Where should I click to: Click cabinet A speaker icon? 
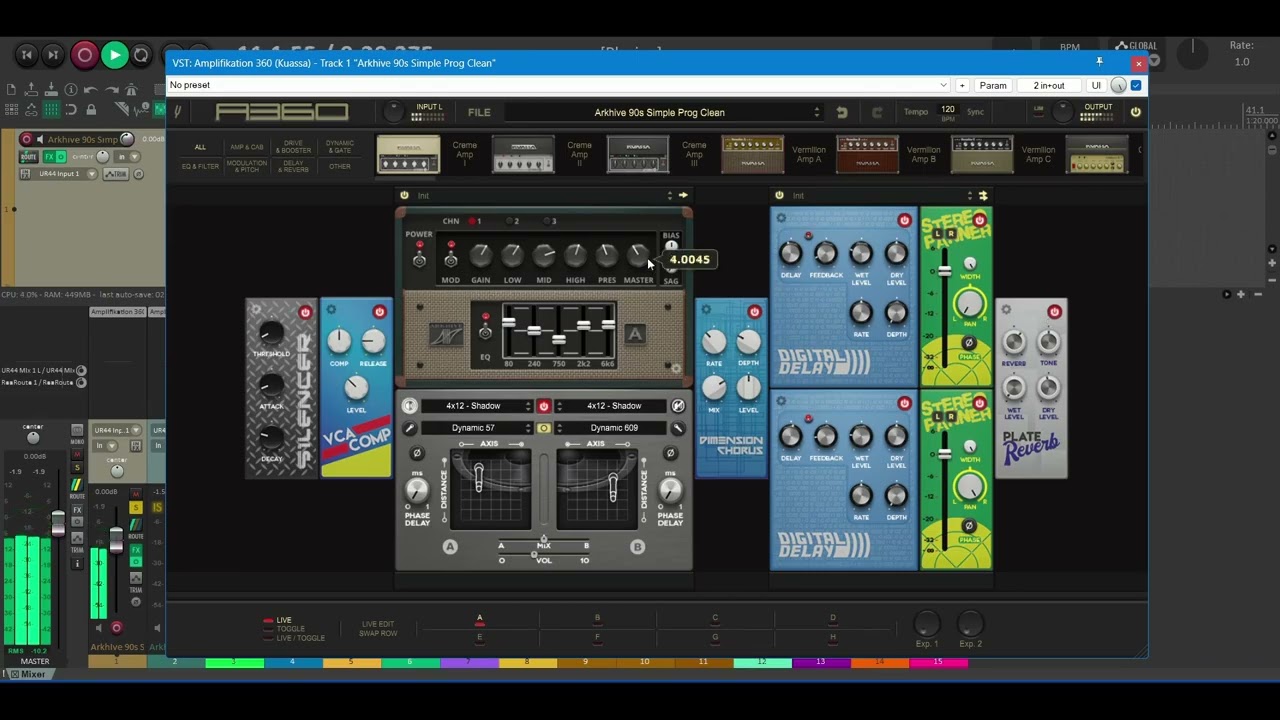click(x=409, y=406)
